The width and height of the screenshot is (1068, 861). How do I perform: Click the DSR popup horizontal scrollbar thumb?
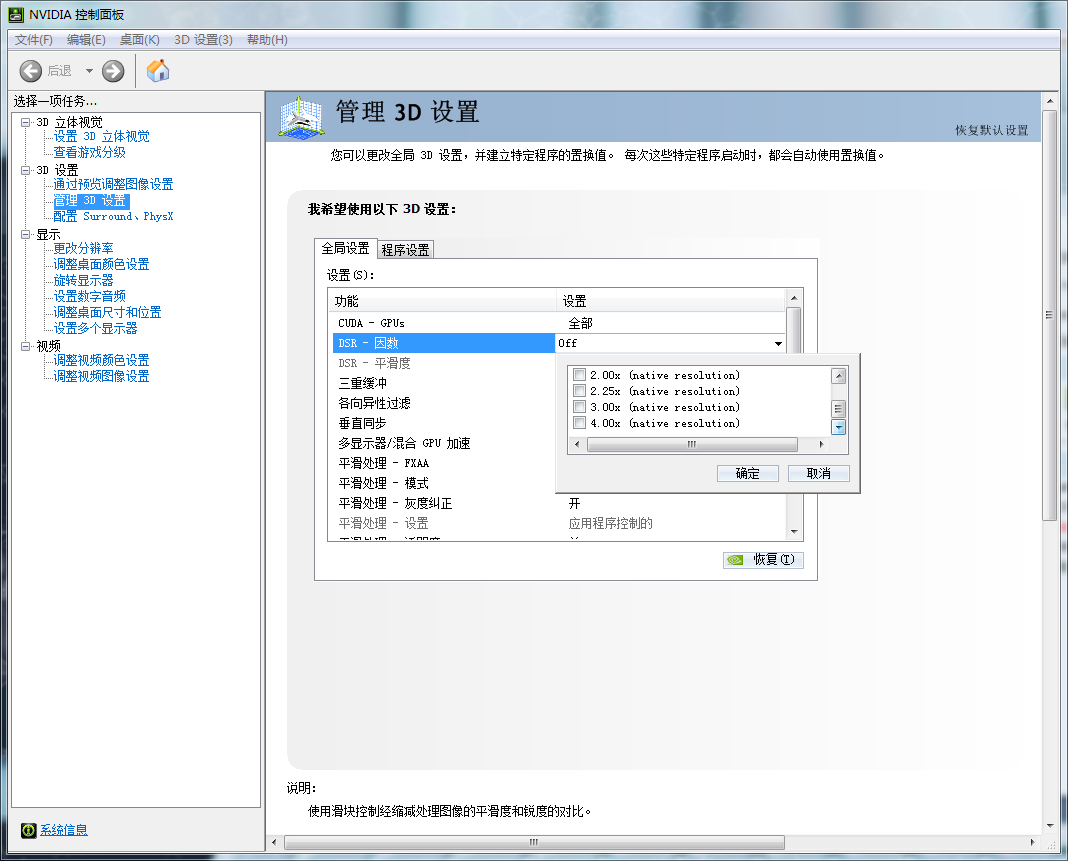692,444
